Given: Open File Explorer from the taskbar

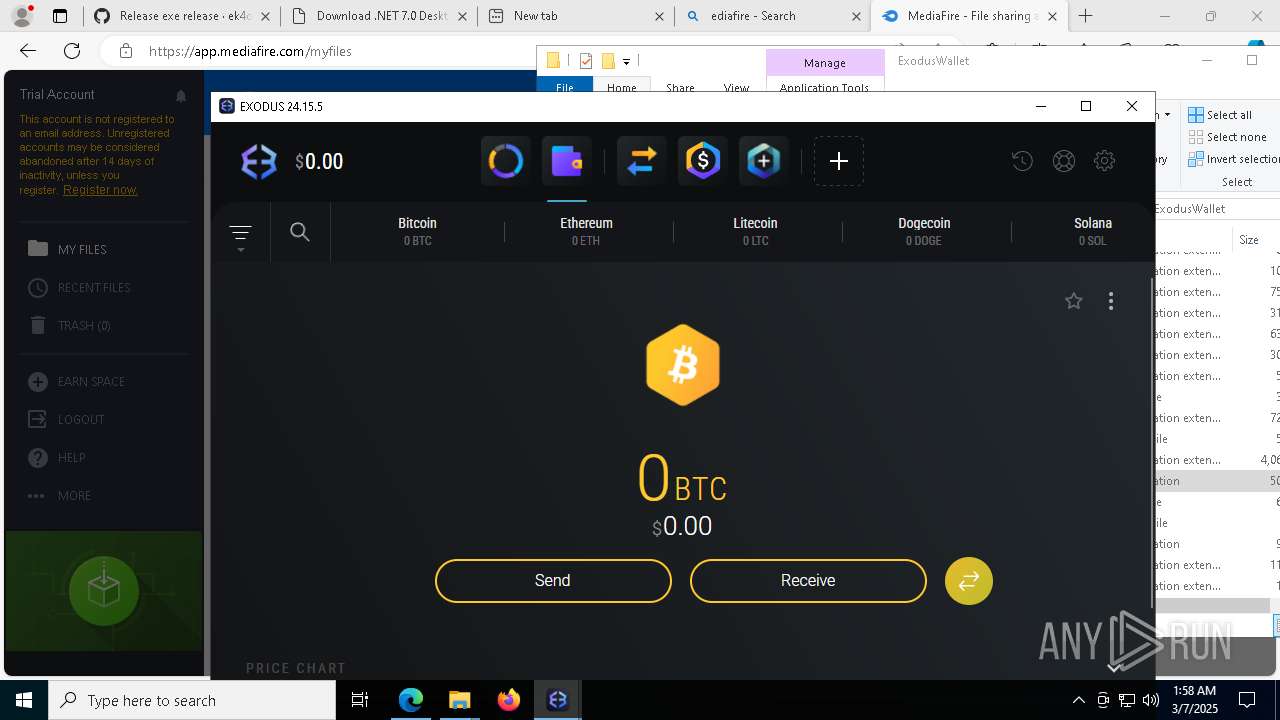Looking at the screenshot, I should click(x=459, y=700).
